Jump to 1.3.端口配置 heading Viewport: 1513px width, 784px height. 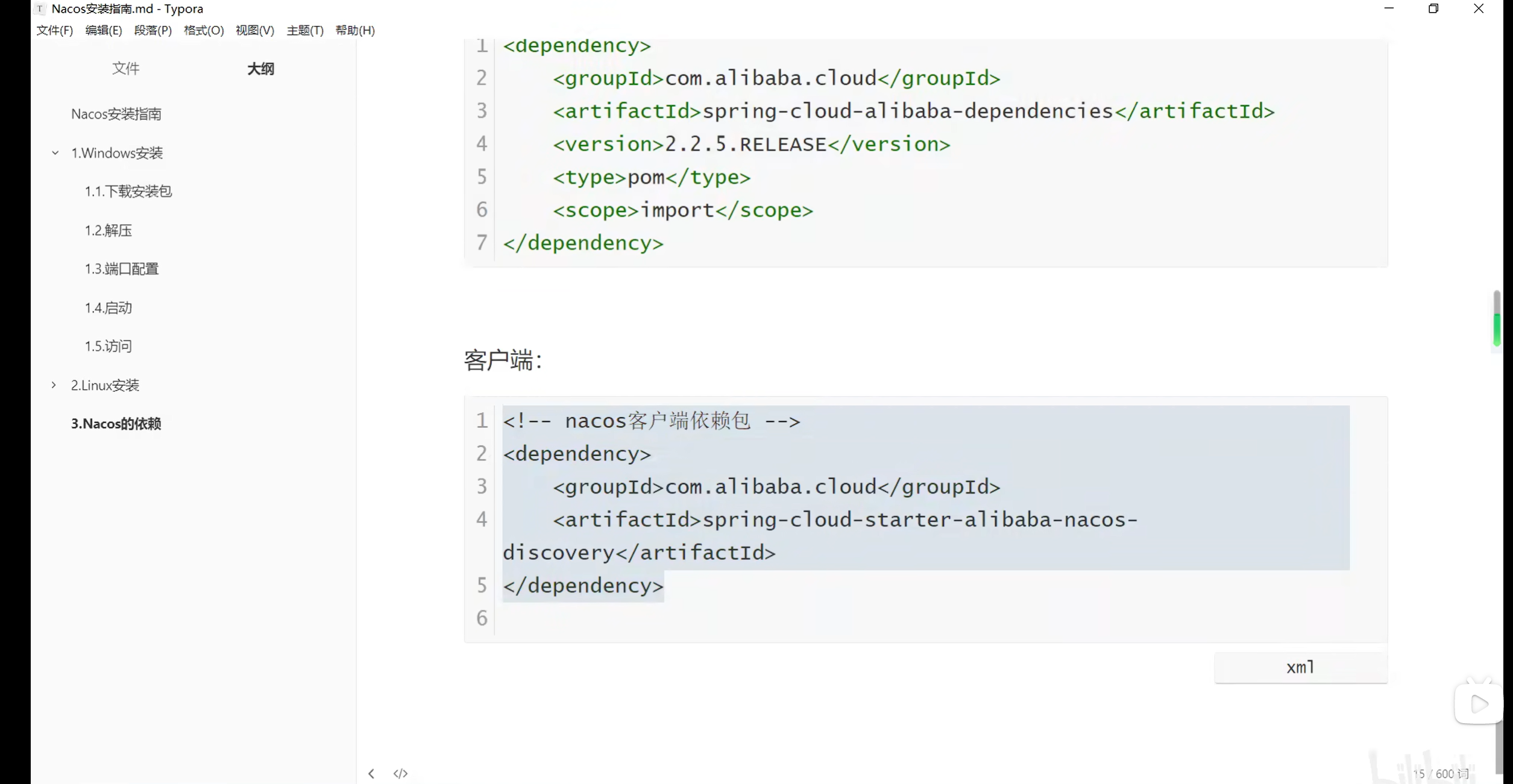[121, 269]
